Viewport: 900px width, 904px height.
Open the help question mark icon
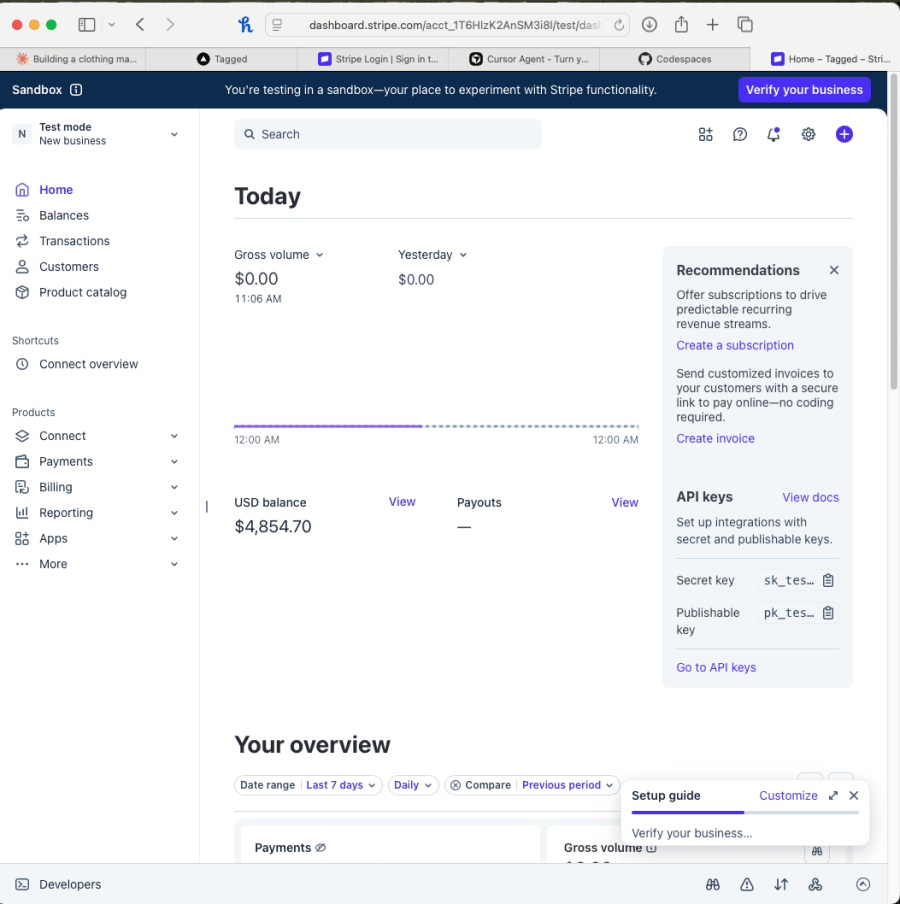(740, 134)
